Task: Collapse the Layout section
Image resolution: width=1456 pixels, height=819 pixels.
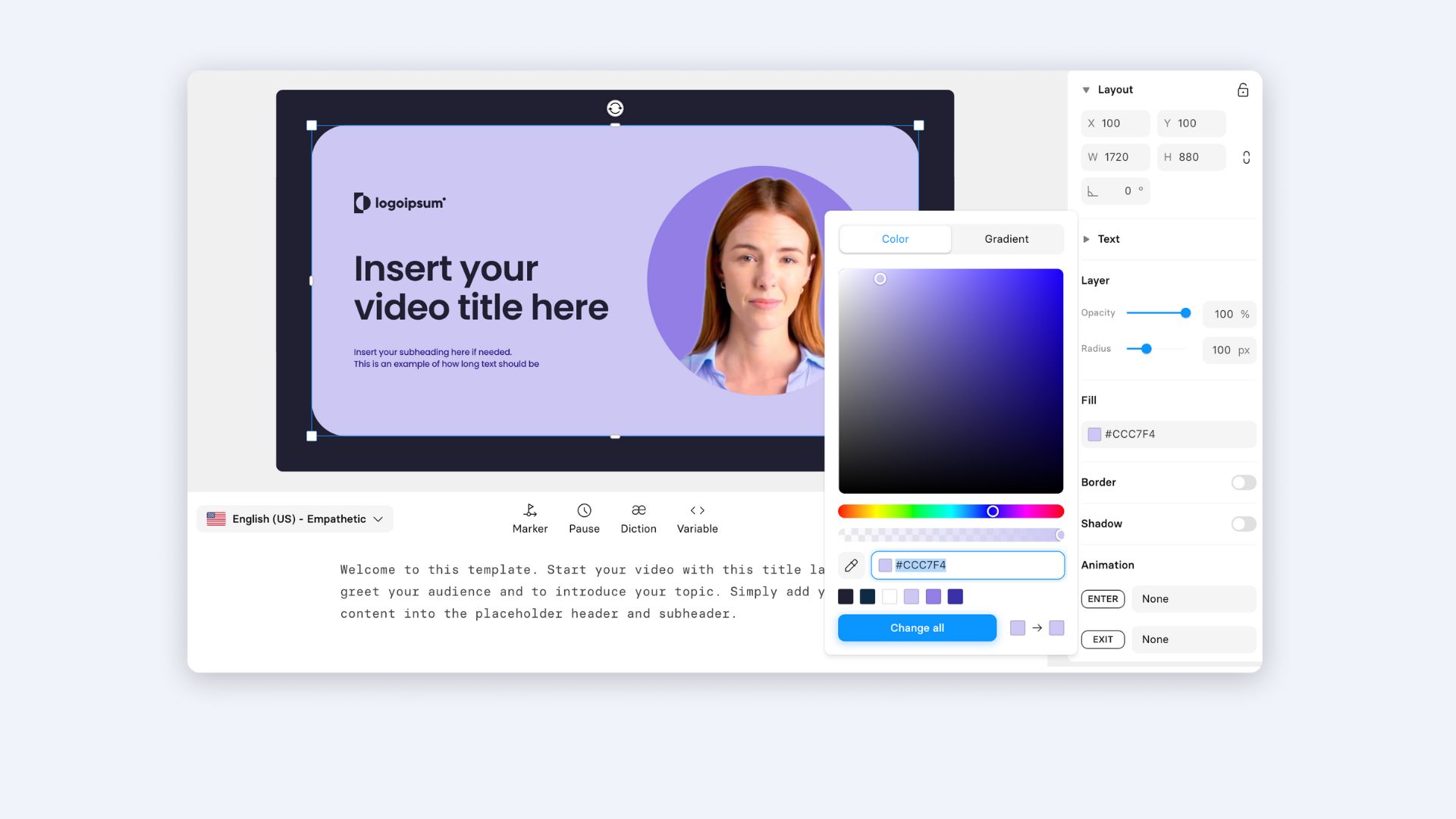Action: [x=1086, y=90]
